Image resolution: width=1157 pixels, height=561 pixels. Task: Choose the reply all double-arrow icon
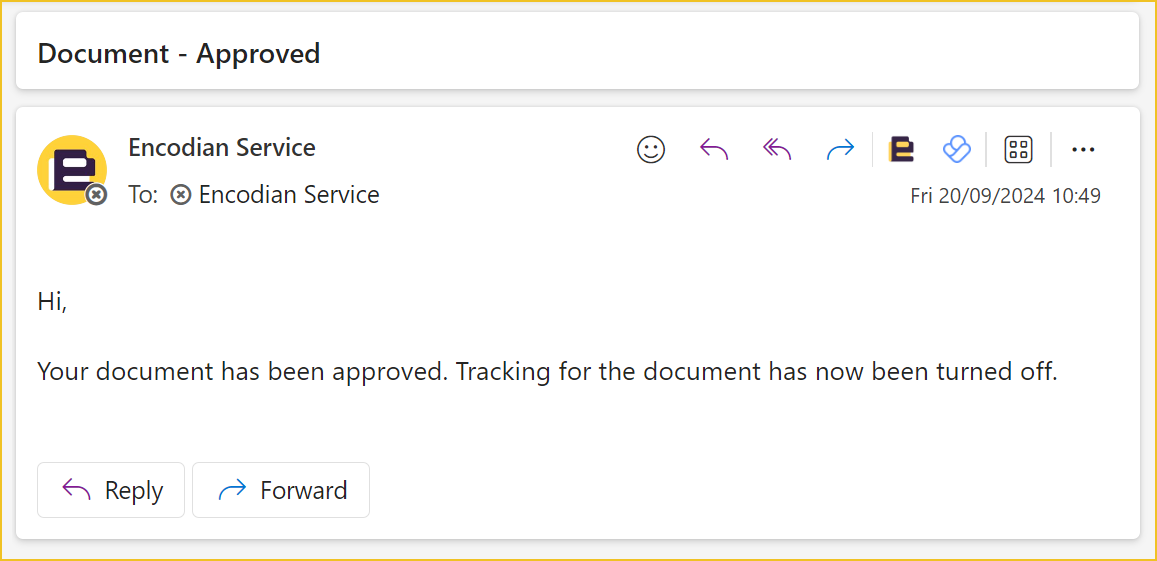pos(777,150)
